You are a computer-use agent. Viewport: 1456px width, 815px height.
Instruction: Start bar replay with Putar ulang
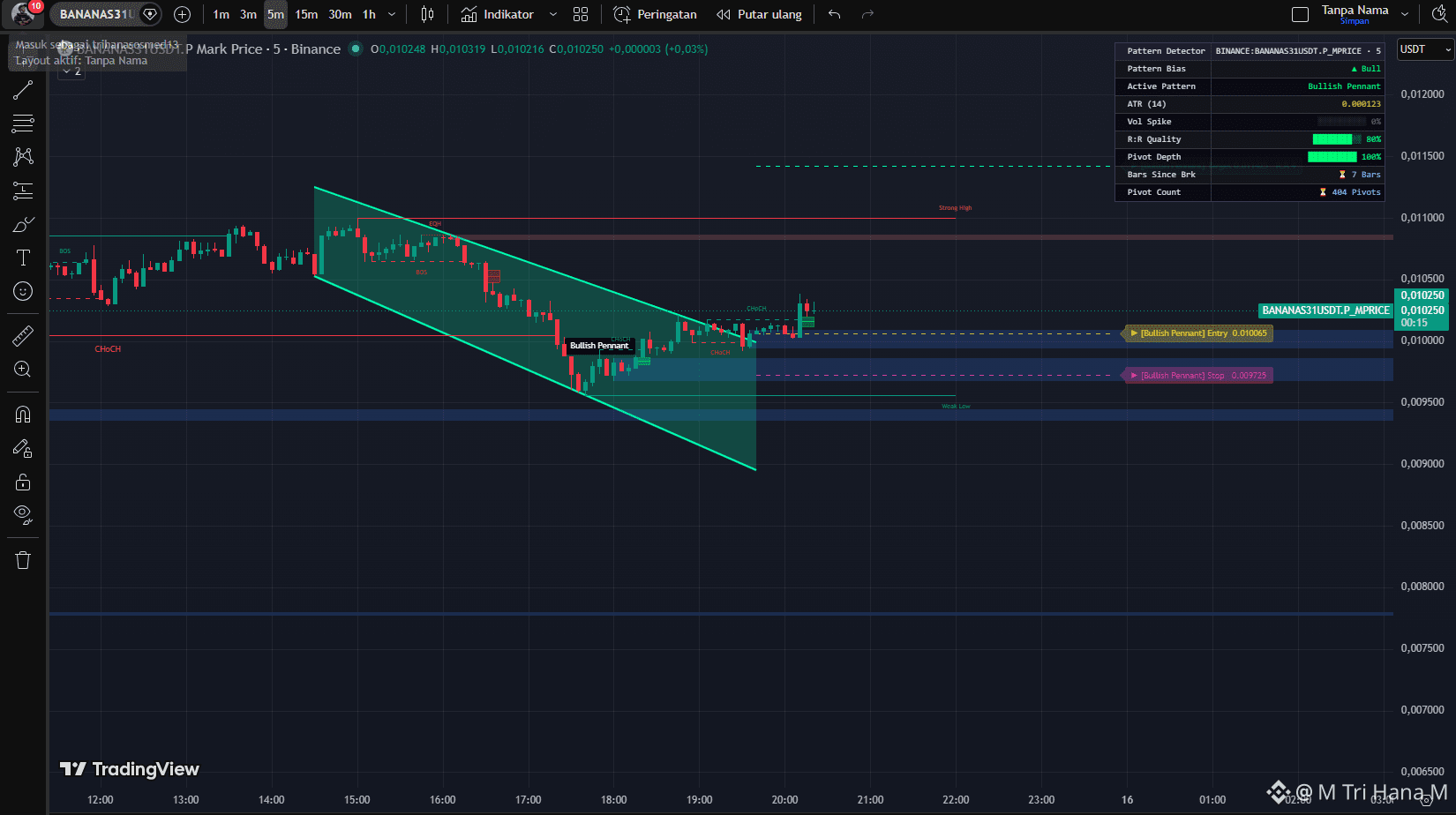759,14
